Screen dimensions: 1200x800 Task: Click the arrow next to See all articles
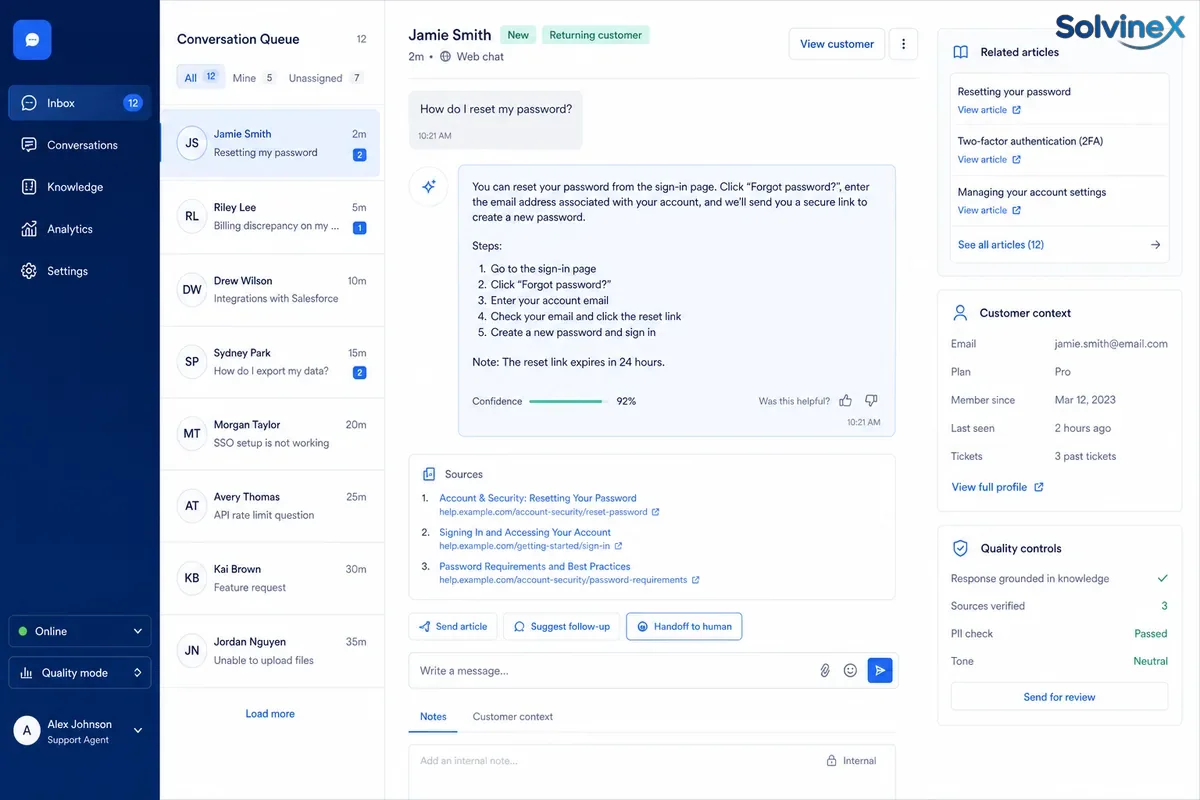1156,245
